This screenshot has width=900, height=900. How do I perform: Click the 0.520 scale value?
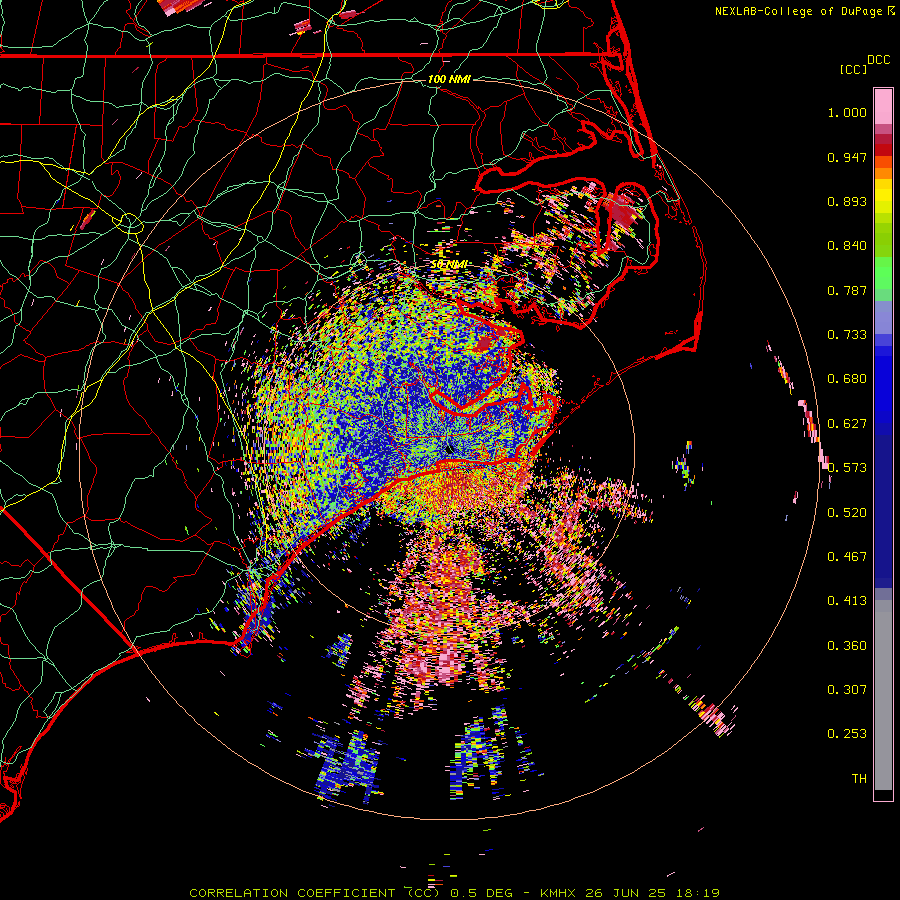click(x=847, y=513)
